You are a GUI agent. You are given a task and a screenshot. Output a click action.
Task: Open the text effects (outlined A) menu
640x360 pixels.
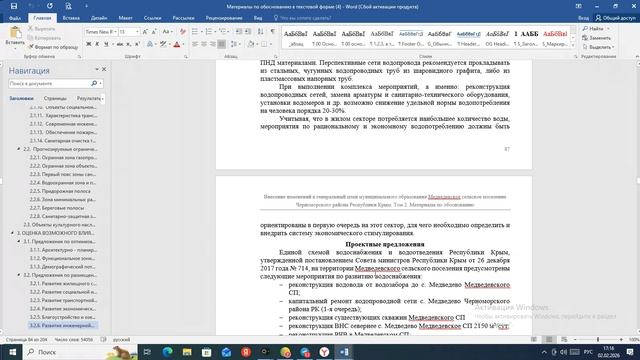pyautogui.click(x=150, y=44)
